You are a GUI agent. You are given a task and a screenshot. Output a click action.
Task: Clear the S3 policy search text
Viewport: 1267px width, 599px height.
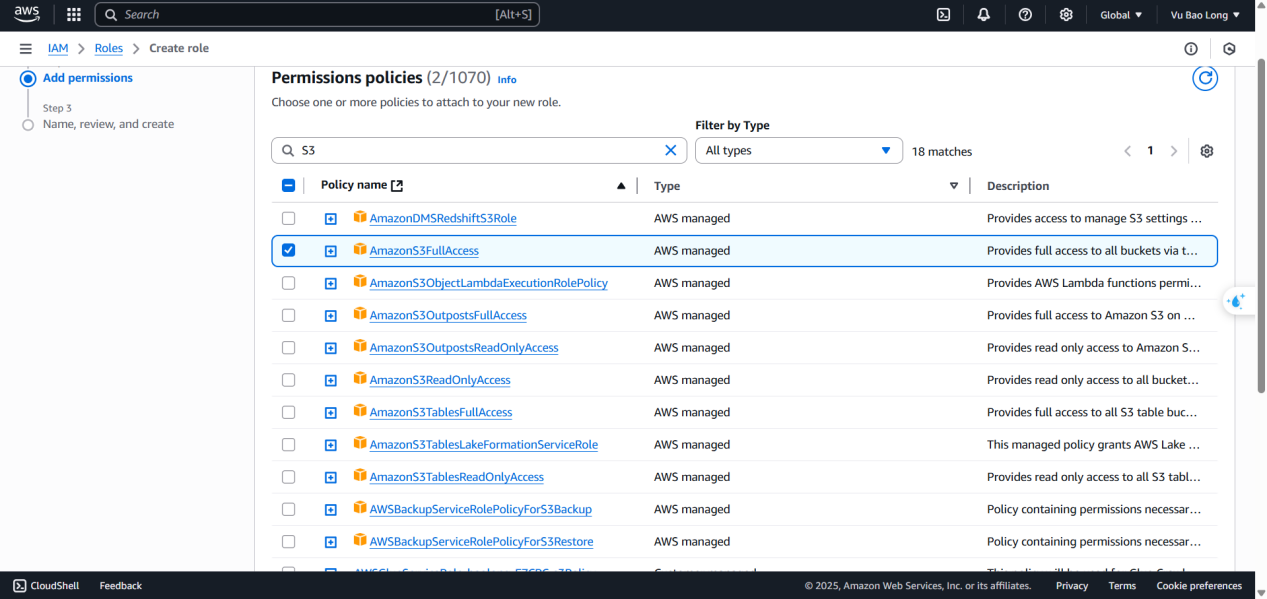671,150
